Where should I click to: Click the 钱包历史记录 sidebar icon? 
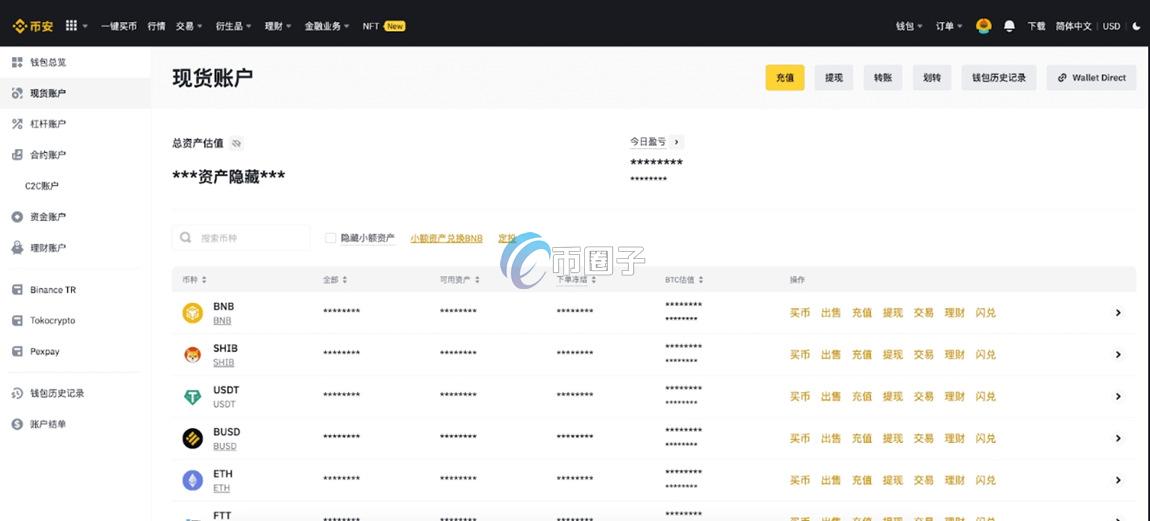[x=17, y=393]
